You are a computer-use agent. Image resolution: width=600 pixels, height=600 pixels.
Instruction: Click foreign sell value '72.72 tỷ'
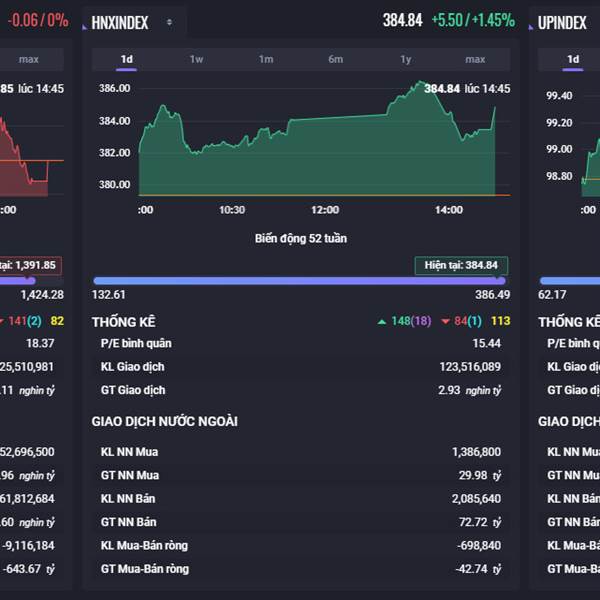point(480,522)
